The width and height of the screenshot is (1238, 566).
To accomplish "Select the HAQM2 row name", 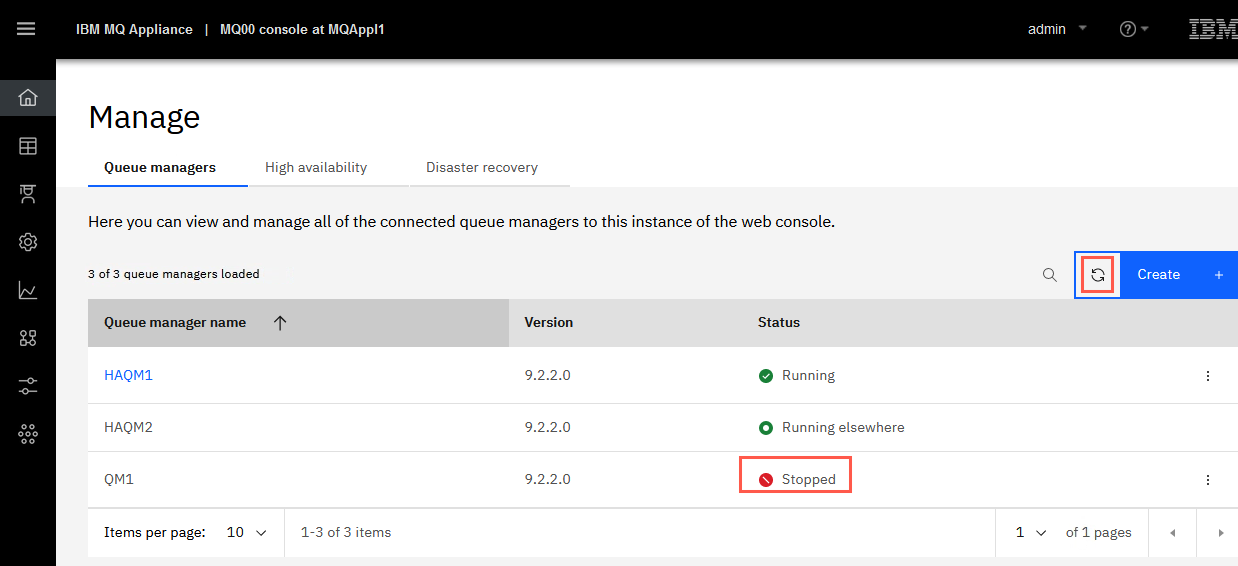I will pos(128,427).
